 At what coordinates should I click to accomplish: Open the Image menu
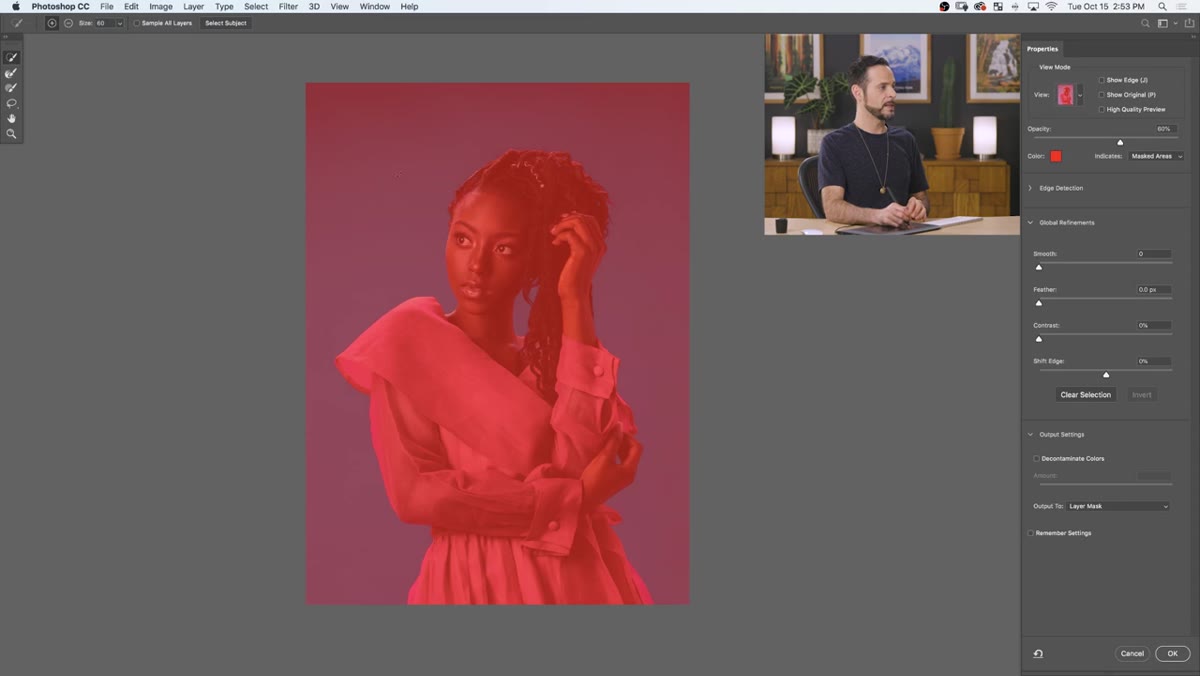point(161,6)
